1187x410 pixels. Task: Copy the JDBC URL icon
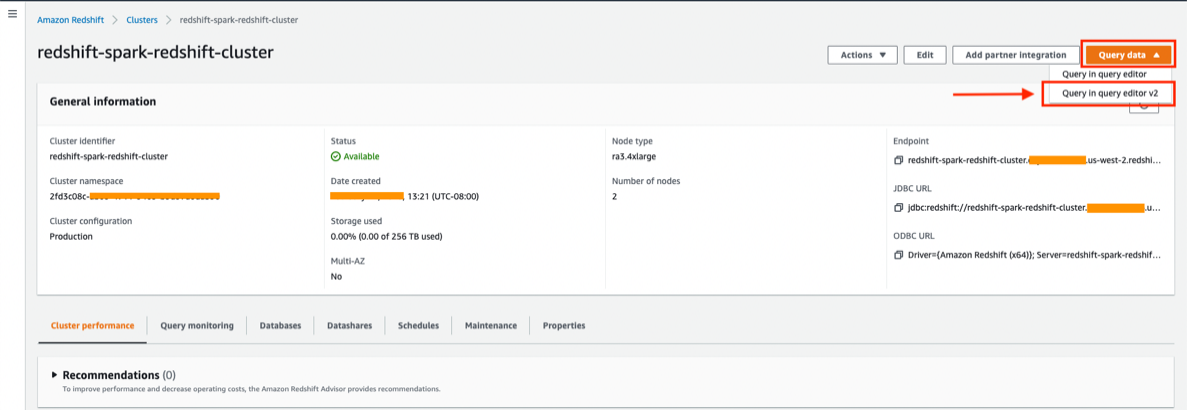coord(899,207)
